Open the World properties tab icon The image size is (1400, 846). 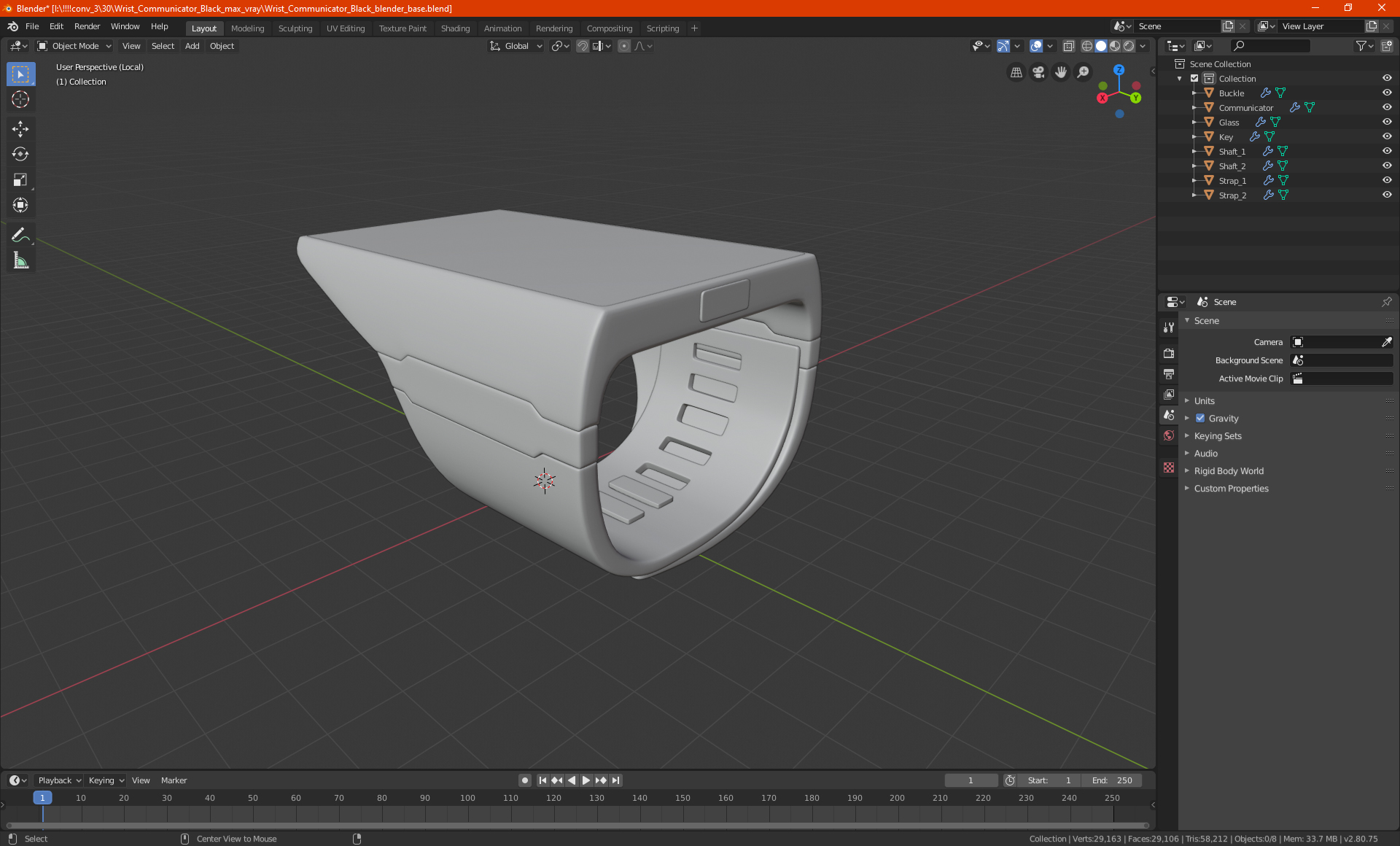click(x=1169, y=435)
